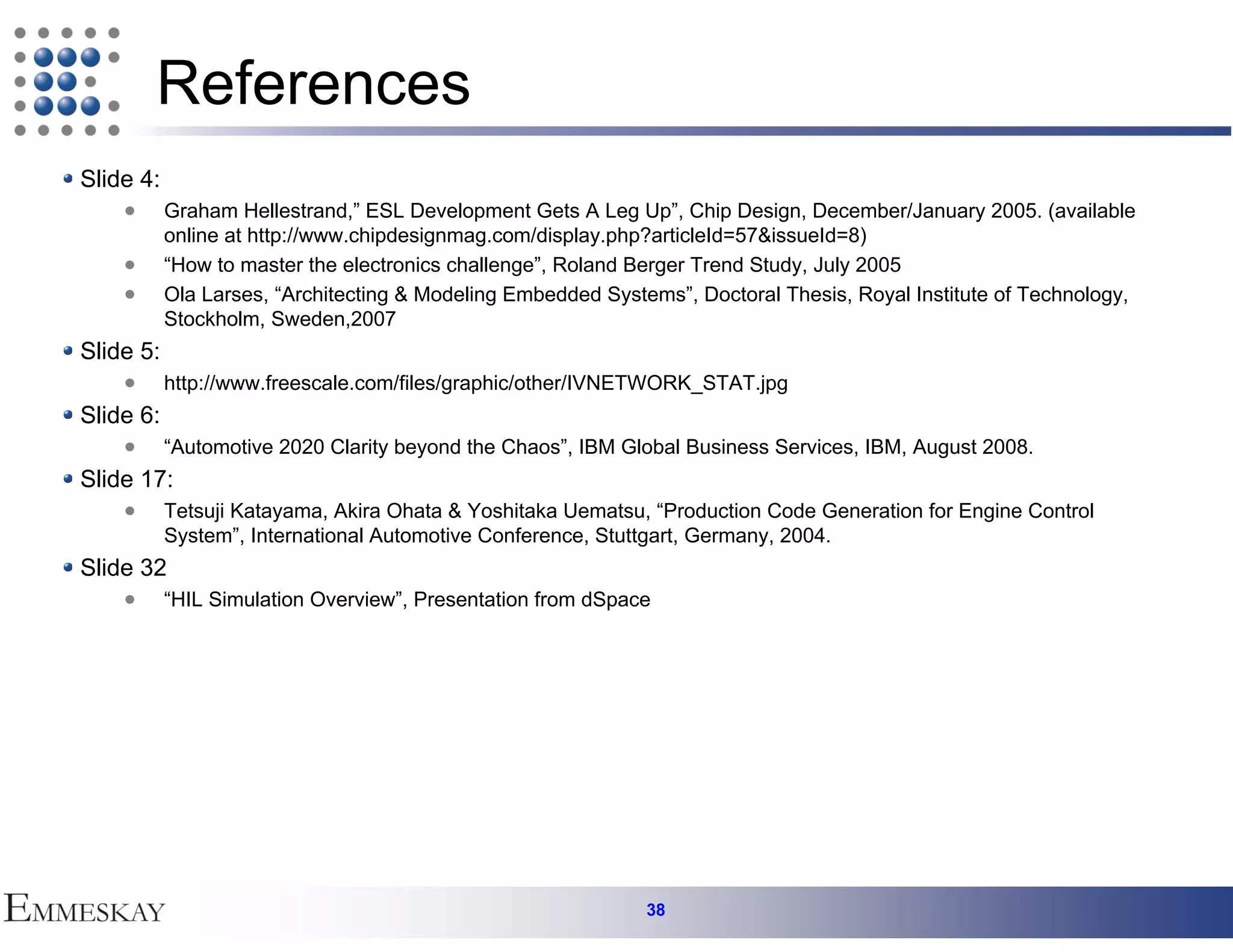Open the freescale.com IVNETWORK_STAT.jpg link
This screenshot has height=952, width=1233.
(x=476, y=383)
